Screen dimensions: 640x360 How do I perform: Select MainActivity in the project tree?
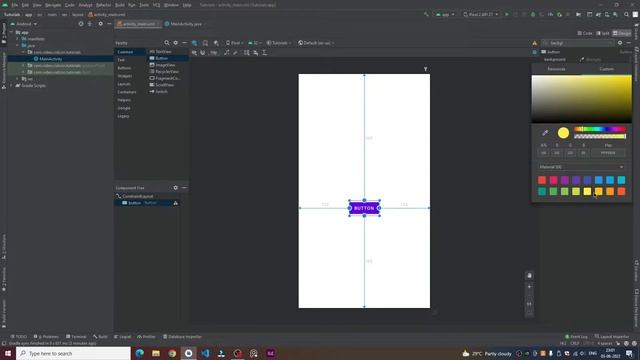click(51, 59)
